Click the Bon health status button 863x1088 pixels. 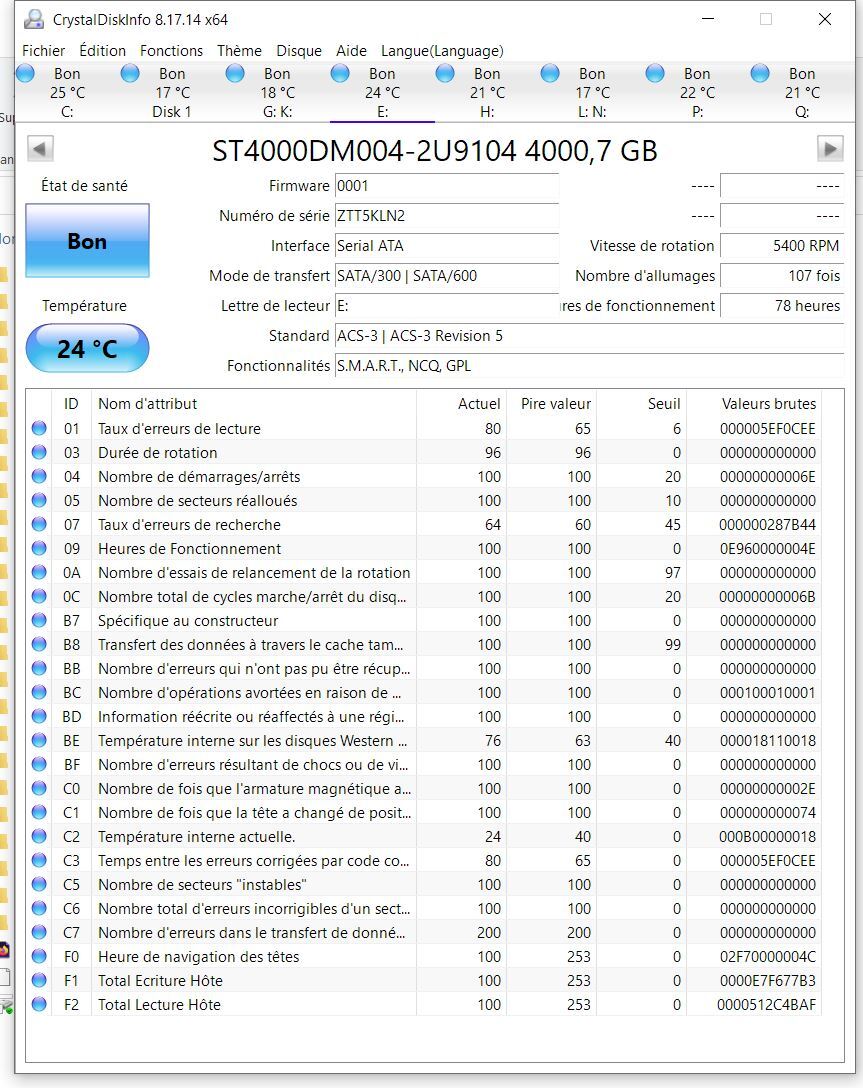click(x=87, y=241)
